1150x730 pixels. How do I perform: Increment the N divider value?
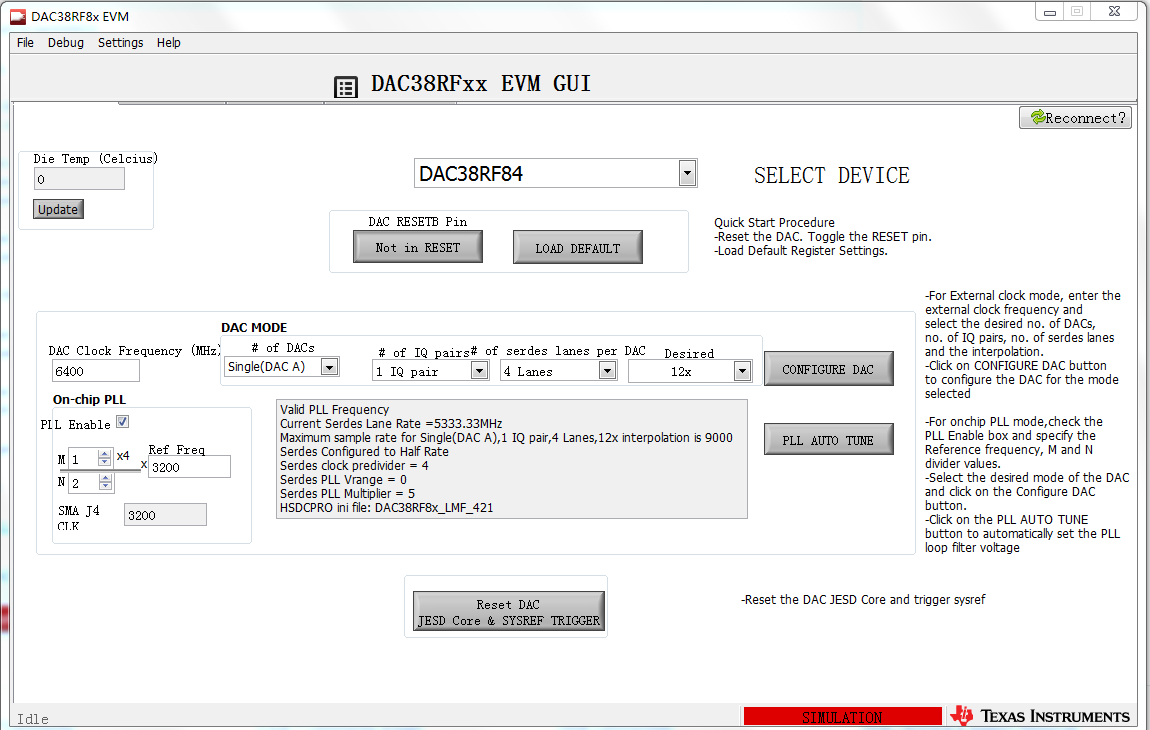coord(106,478)
